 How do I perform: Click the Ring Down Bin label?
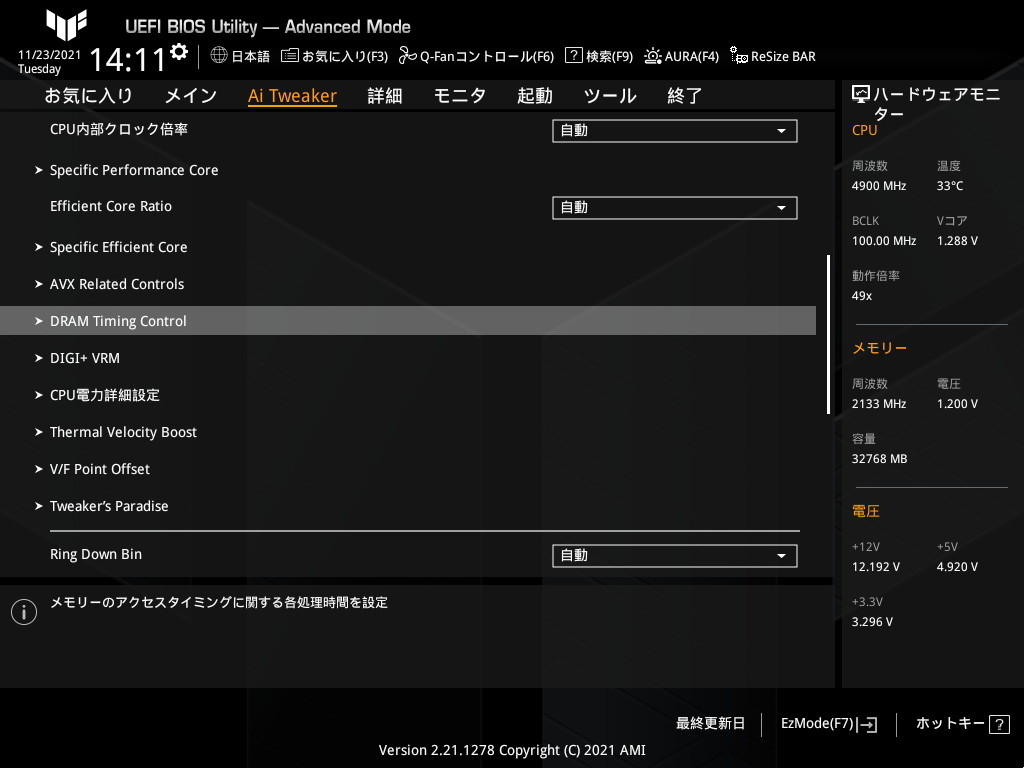pyautogui.click(x=96, y=554)
